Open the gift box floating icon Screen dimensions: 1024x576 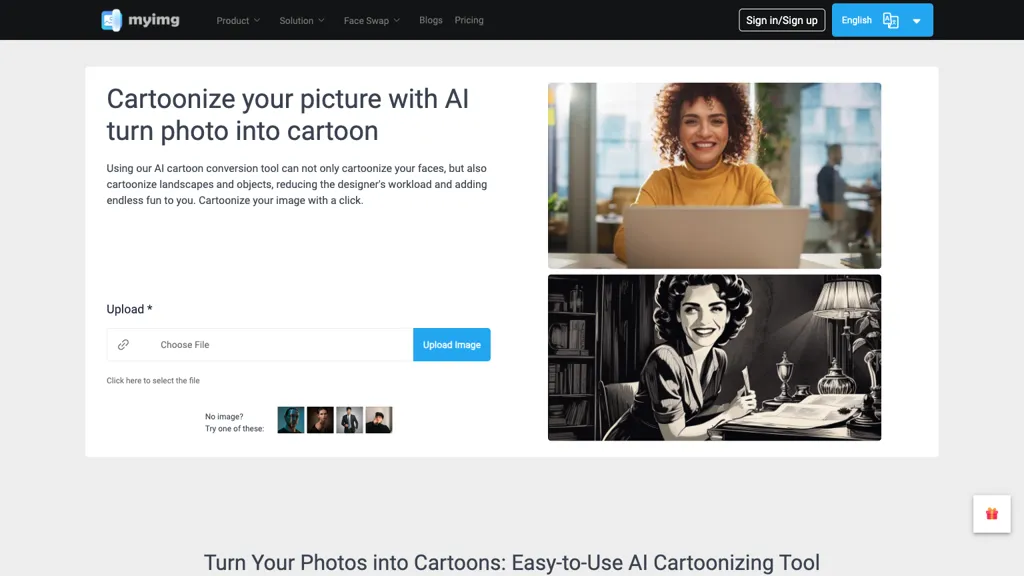tap(991, 514)
